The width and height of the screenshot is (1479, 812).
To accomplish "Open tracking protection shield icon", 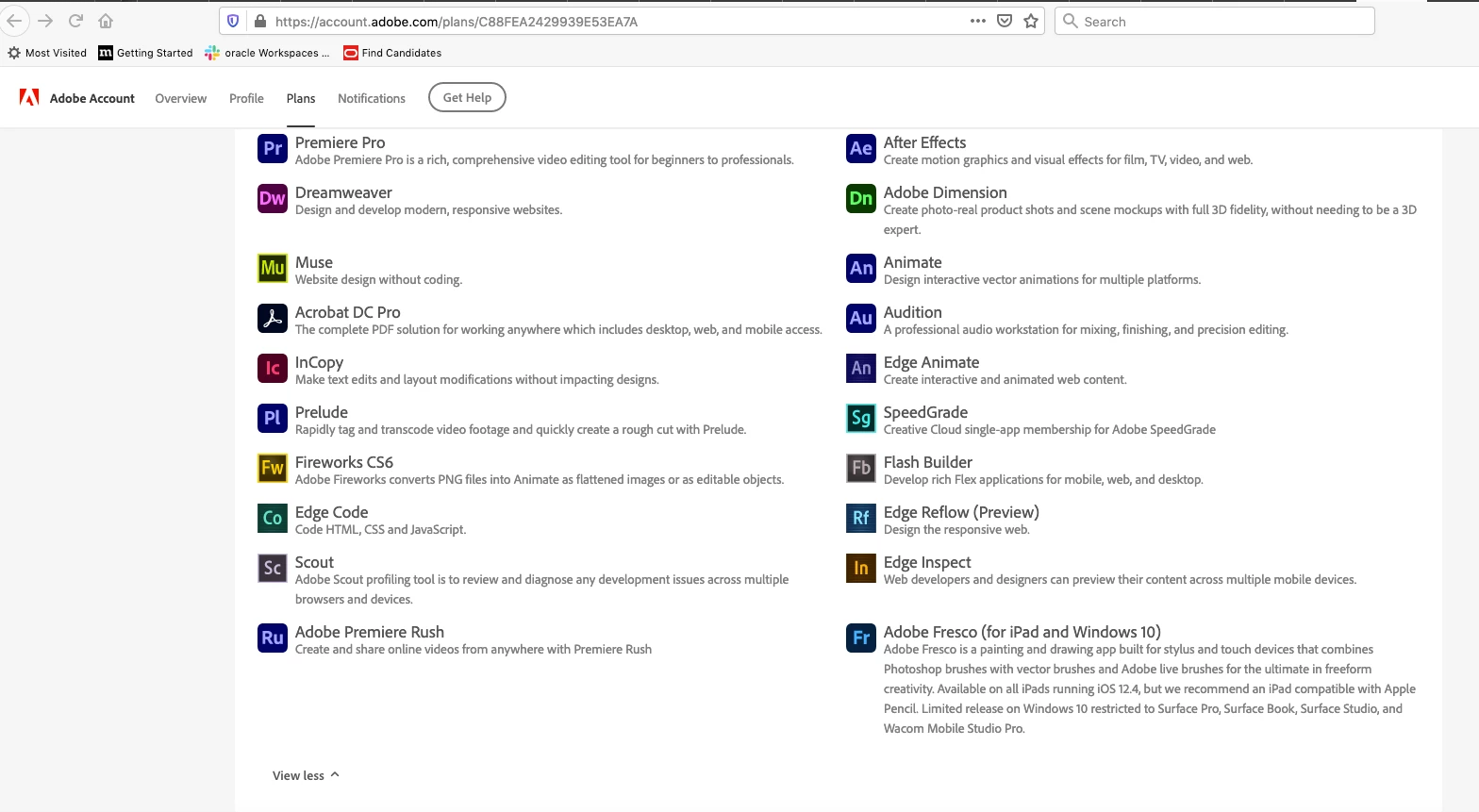I will click(233, 21).
